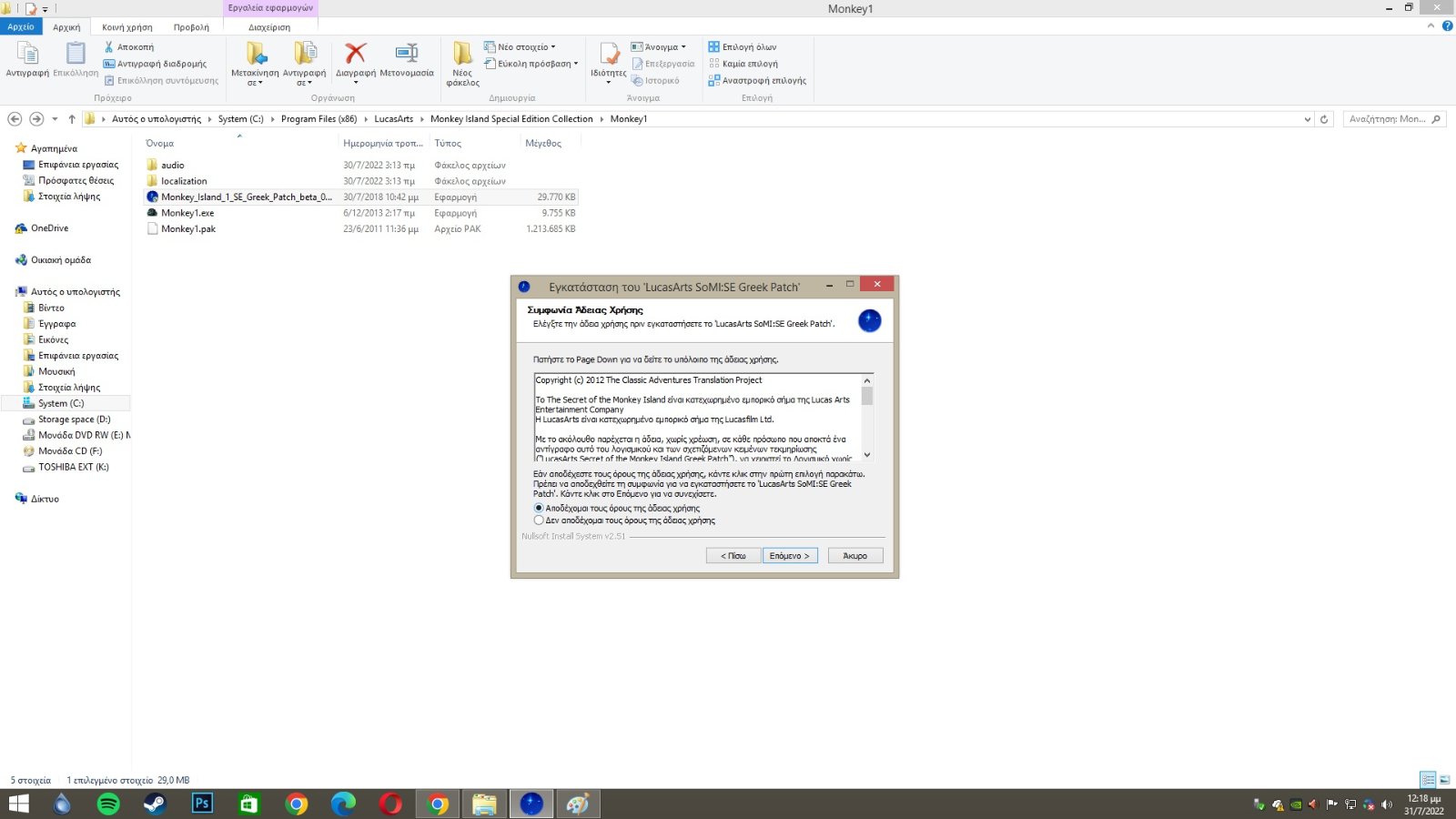The width and height of the screenshot is (1456, 819).
Task: Click the Μετονομασία (Rename) icon
Action: click(407, 55)
